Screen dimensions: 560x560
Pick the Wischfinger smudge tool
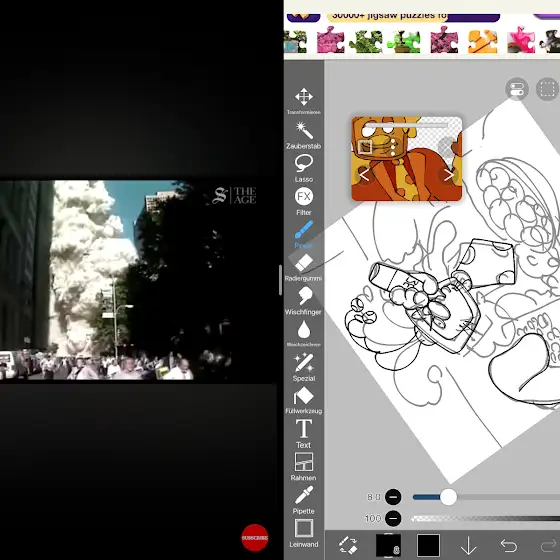[304, 301]
